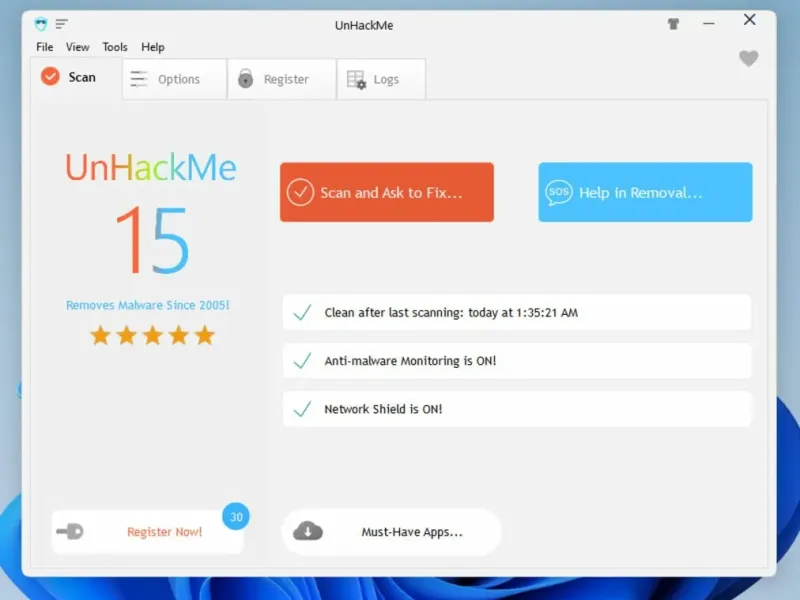Click the checkmark beside Clean after last scanning
800x600 pixels.
pos(303,312)
